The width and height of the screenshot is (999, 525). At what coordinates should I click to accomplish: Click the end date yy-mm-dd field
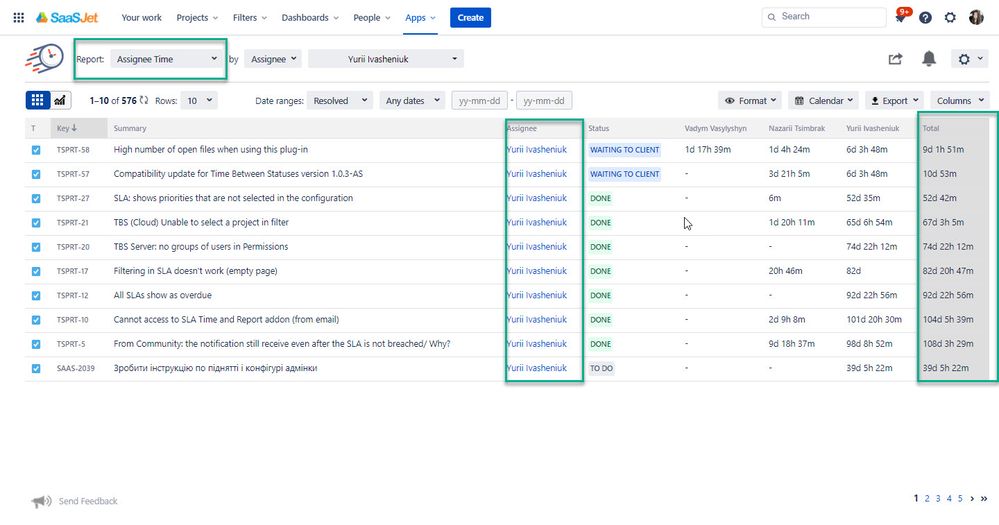click(x=544, y=101)
